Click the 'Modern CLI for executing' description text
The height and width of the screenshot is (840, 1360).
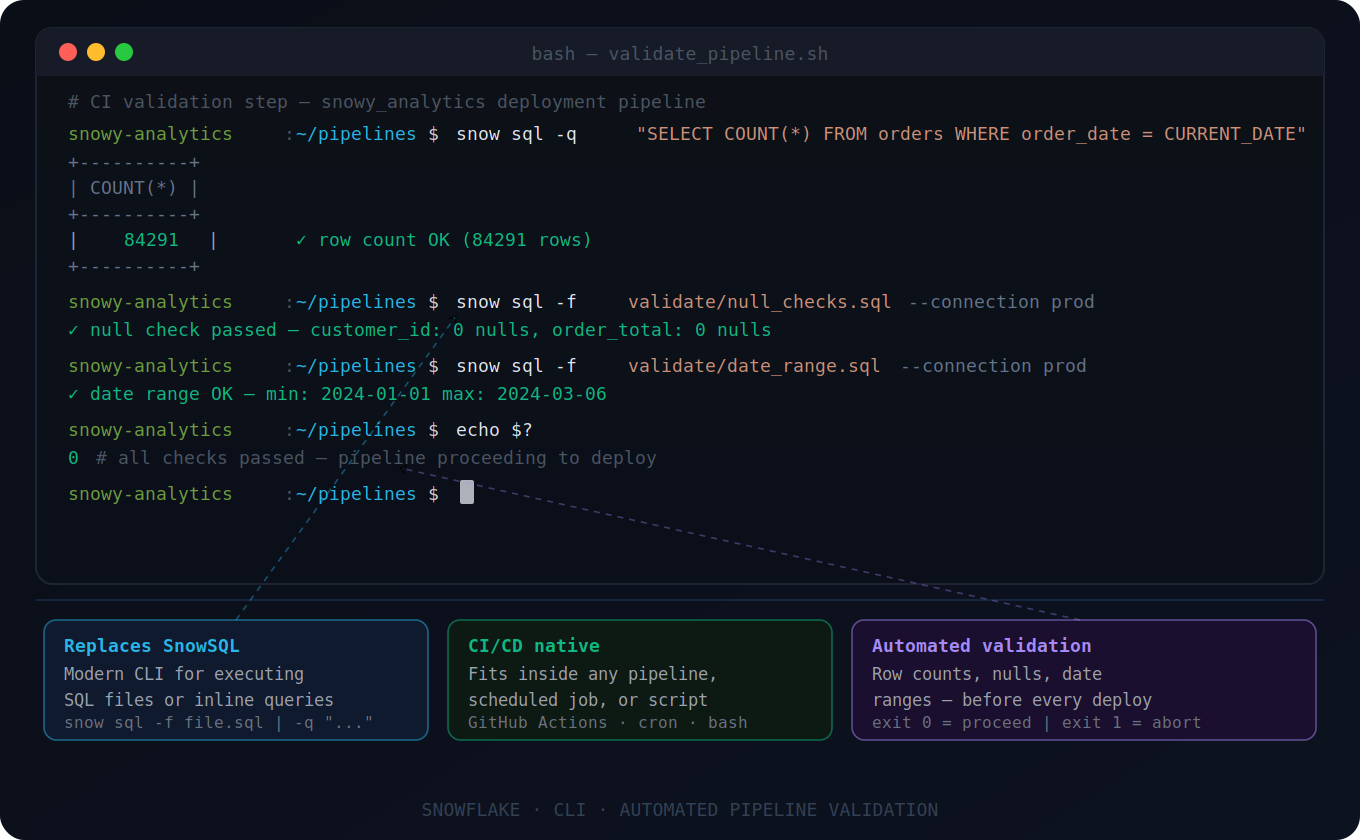(x=184, y=674)
